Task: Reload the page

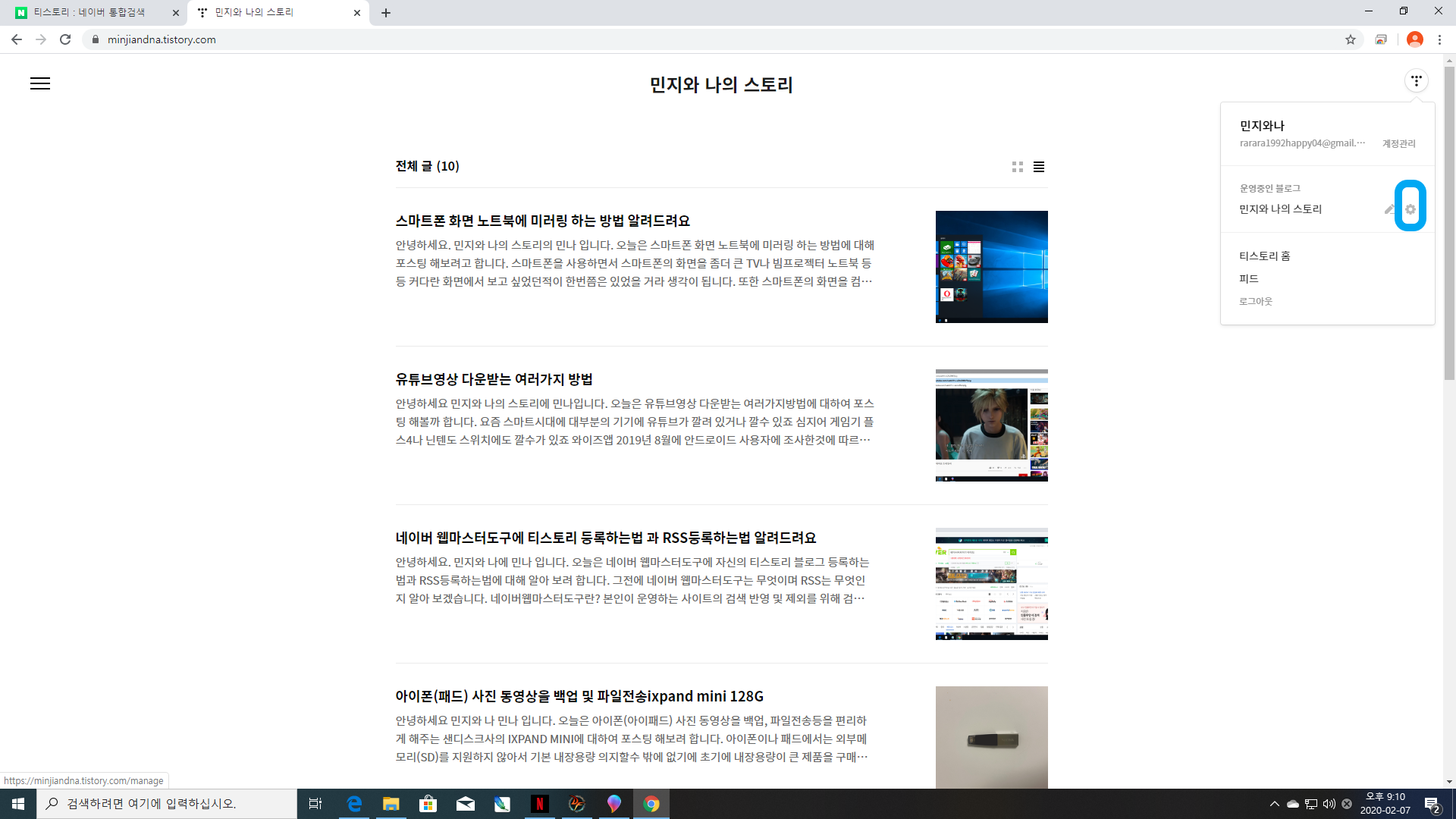Action: click(65, 39)
